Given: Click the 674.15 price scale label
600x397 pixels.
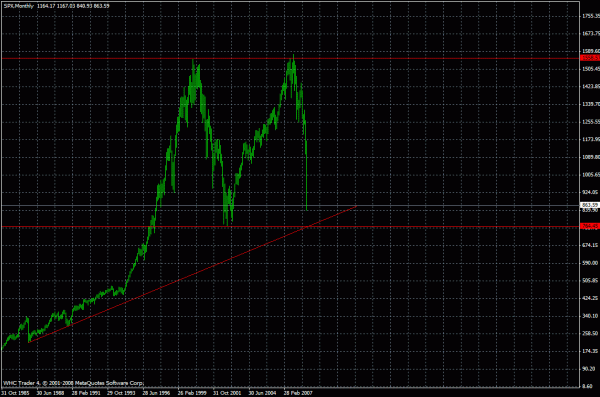Looking at the screenshot, I should tap(590, 245).
